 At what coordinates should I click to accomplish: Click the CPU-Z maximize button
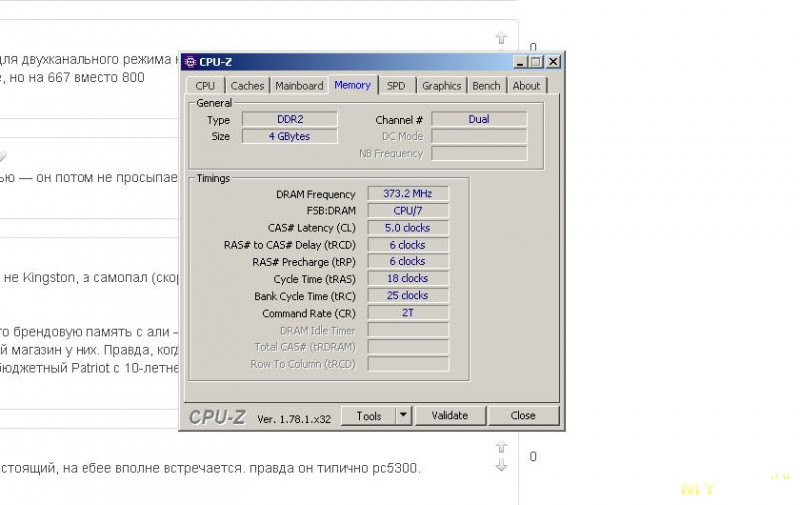pyautogui.click(x=536, y=62)
